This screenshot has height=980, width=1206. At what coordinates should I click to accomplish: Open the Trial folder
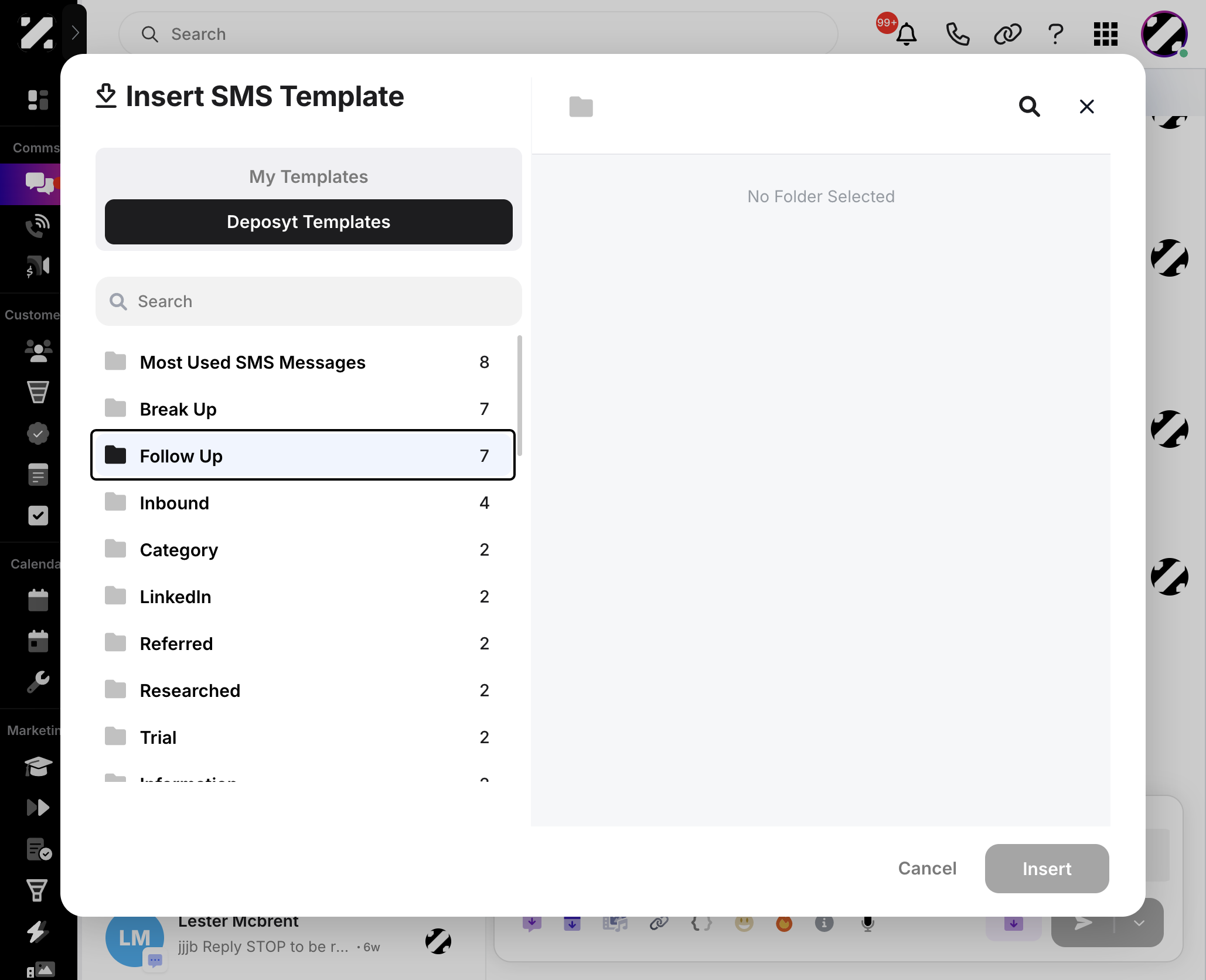[x=303, y=737]
